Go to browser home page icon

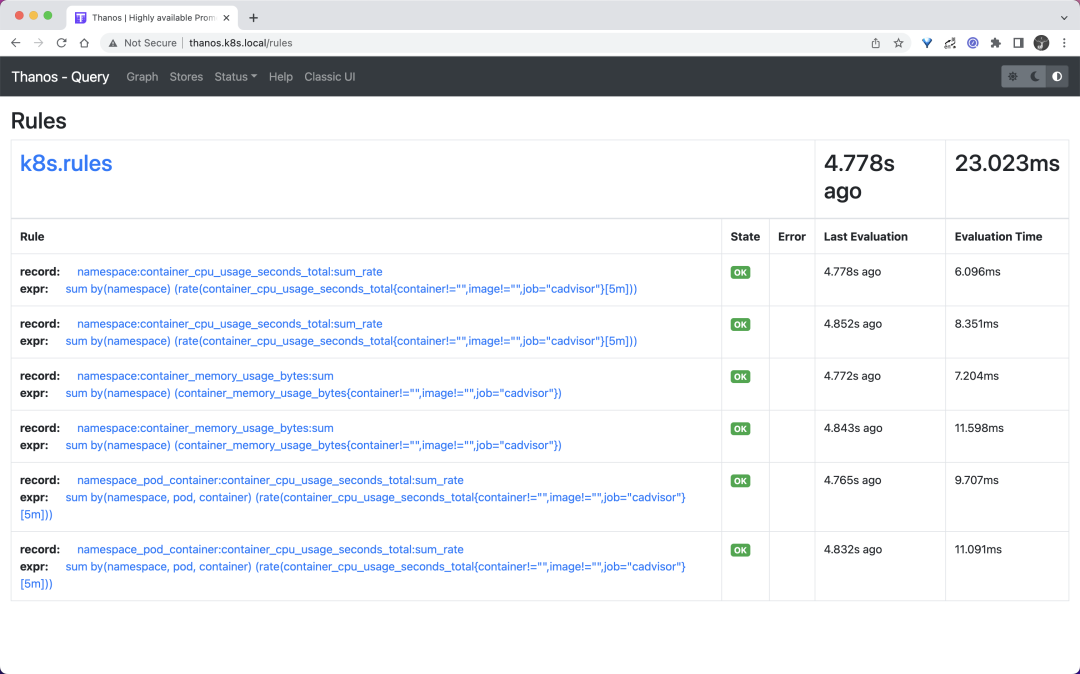click(84, 43)
